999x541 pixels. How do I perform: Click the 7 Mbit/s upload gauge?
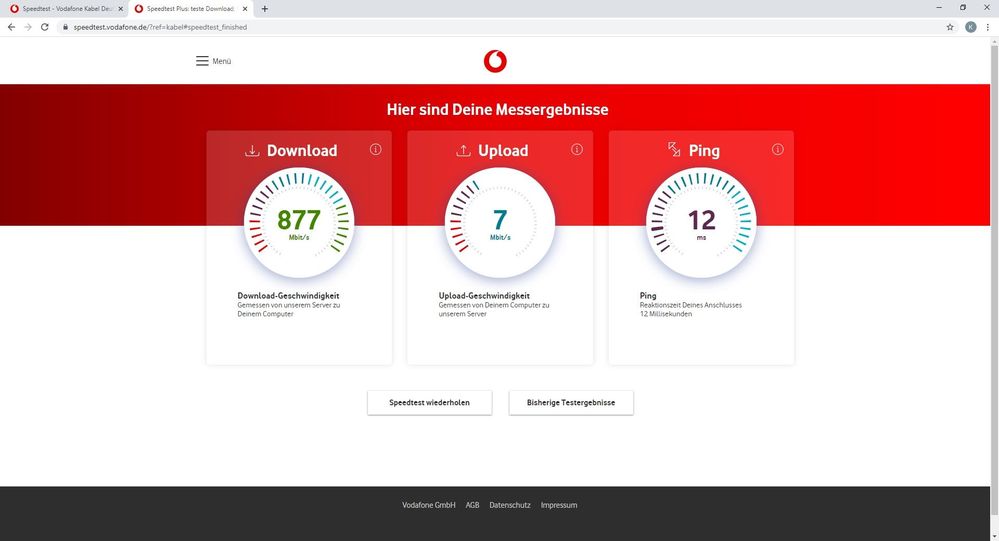(500, 222)
